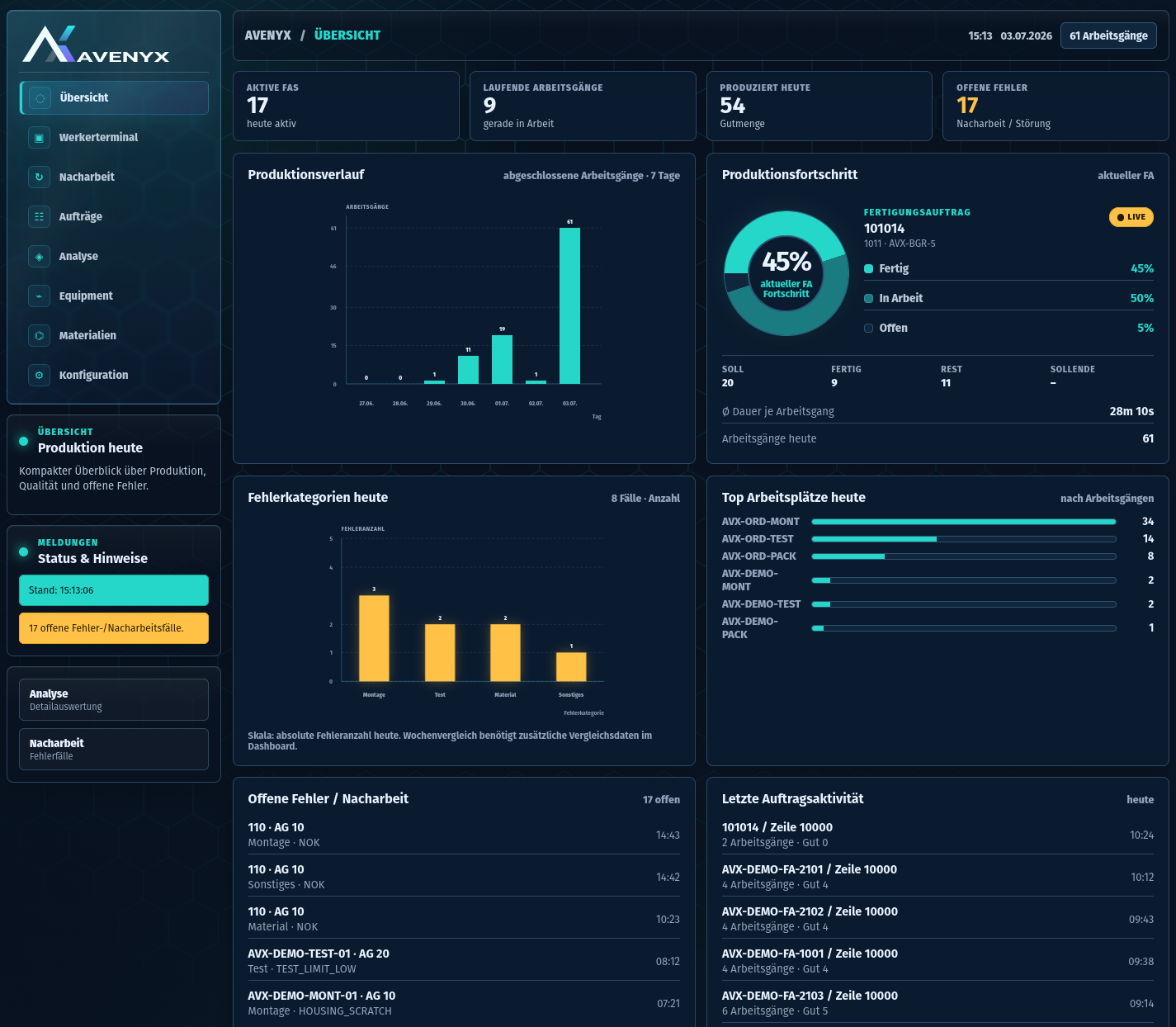
Task: Click the LIVE status badge
Action: (x=1131, y=217)
